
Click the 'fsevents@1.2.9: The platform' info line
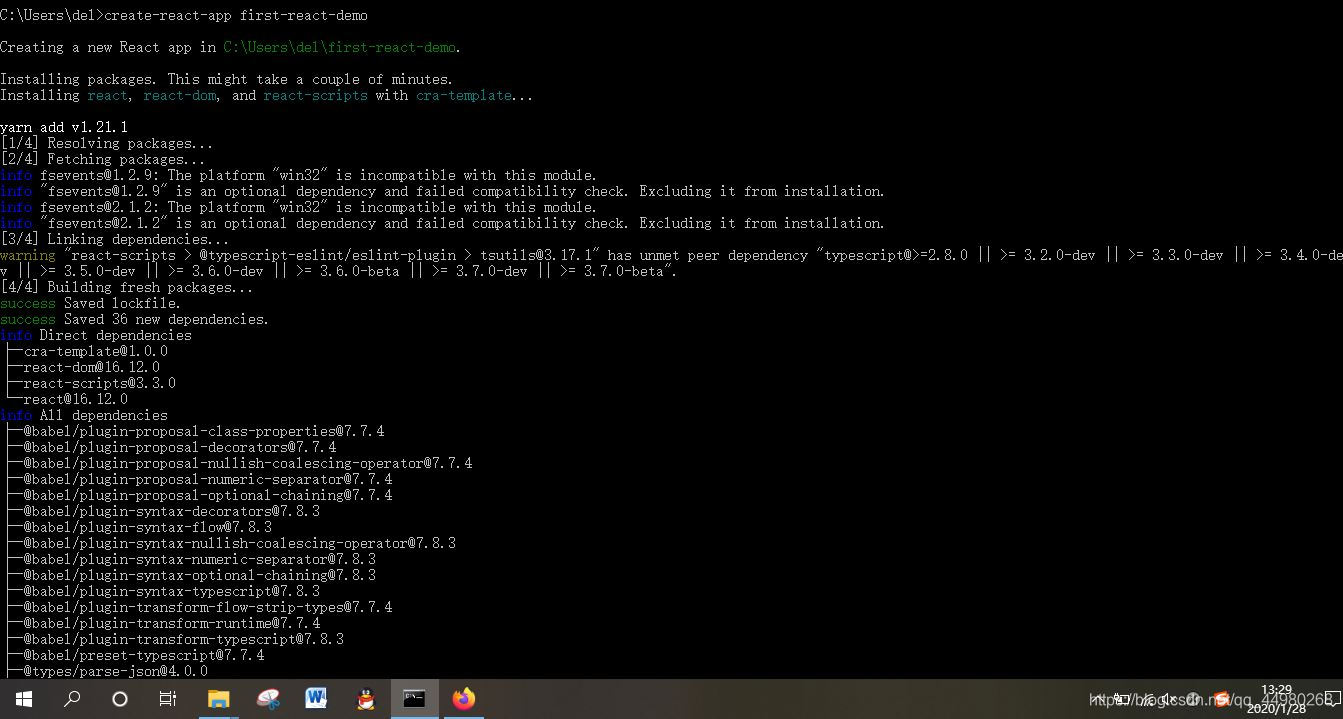coord(298,175)
